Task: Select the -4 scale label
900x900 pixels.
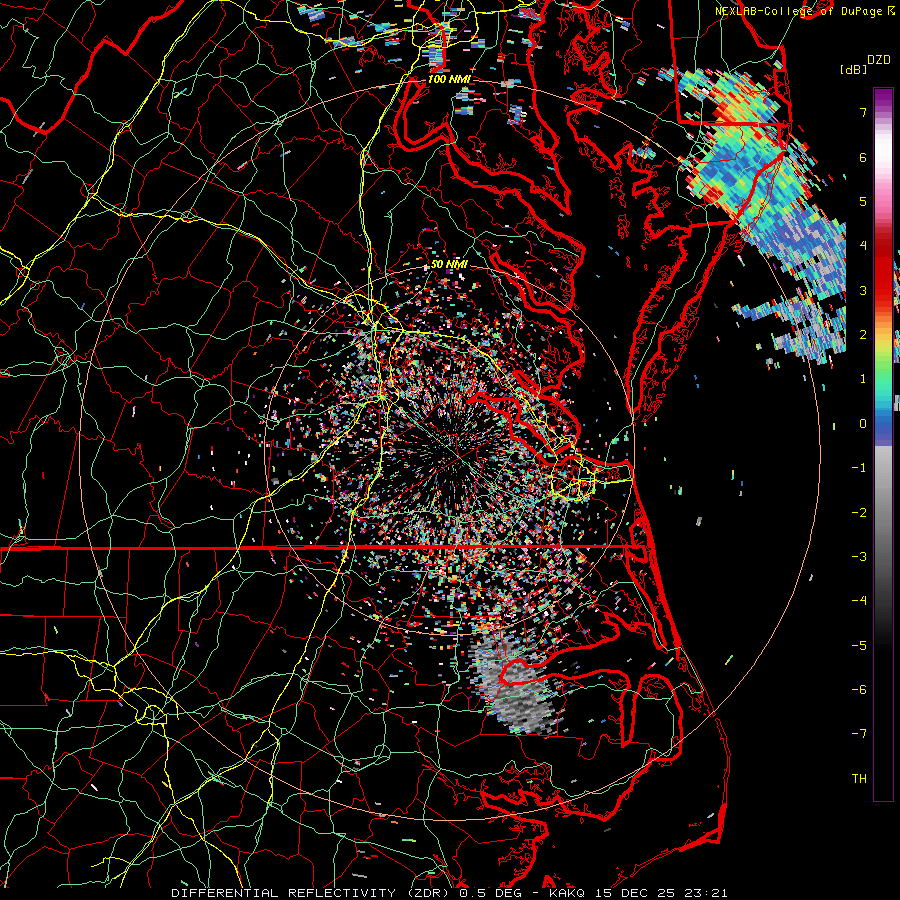Action: tap(859, 601)
